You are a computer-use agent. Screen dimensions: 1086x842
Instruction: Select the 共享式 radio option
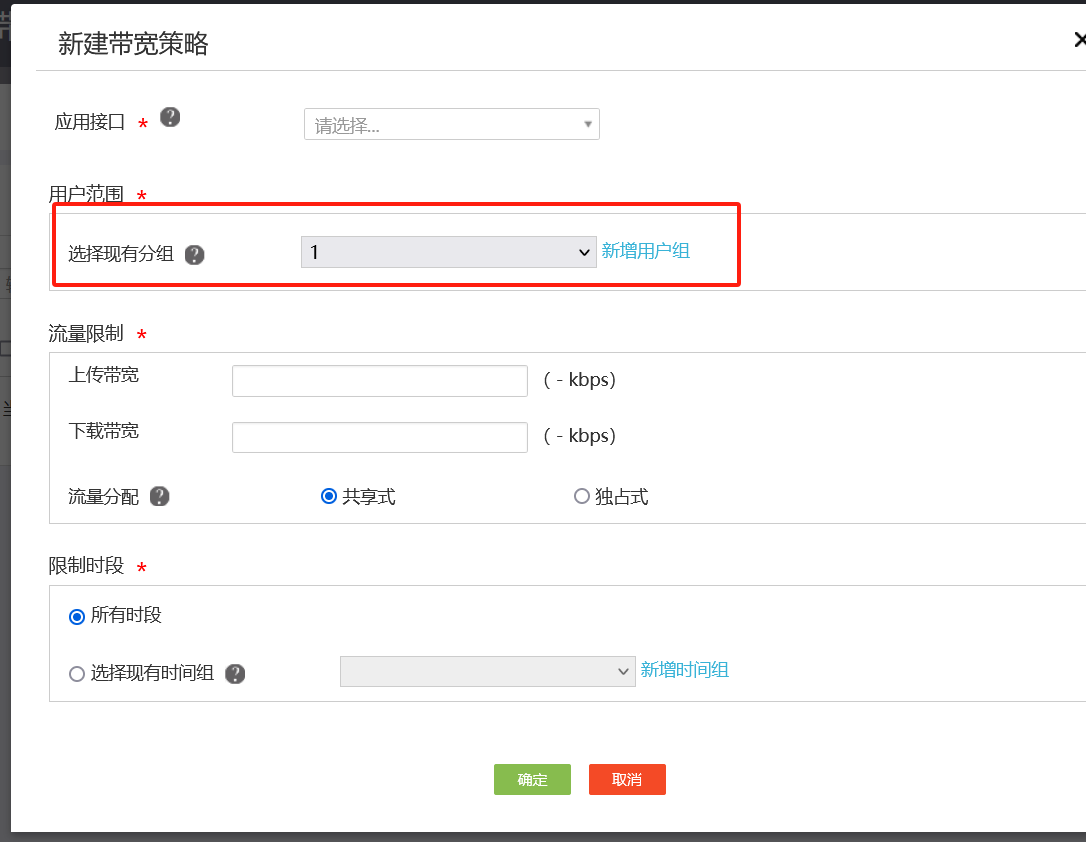pyautogui.click(x=329, y=497)
